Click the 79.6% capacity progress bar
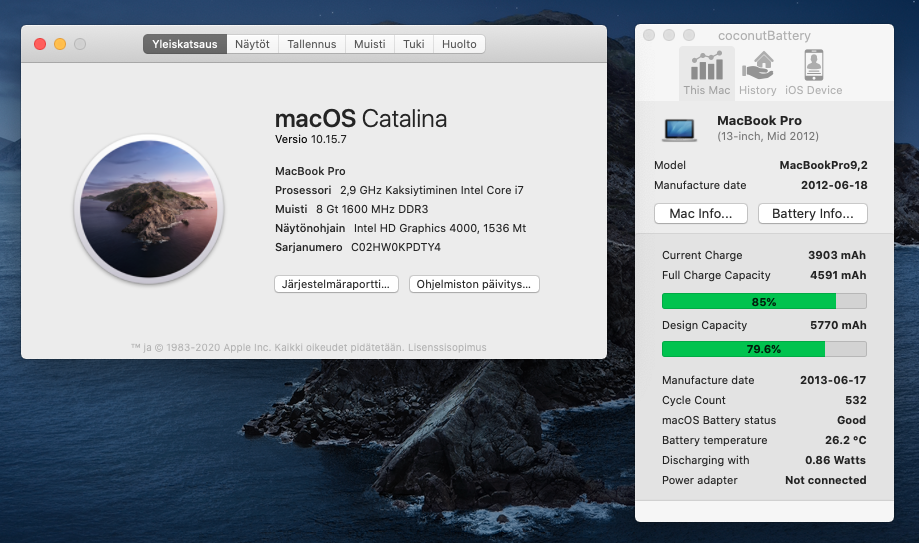The image size is (919, 543). [x=764, y=349]
